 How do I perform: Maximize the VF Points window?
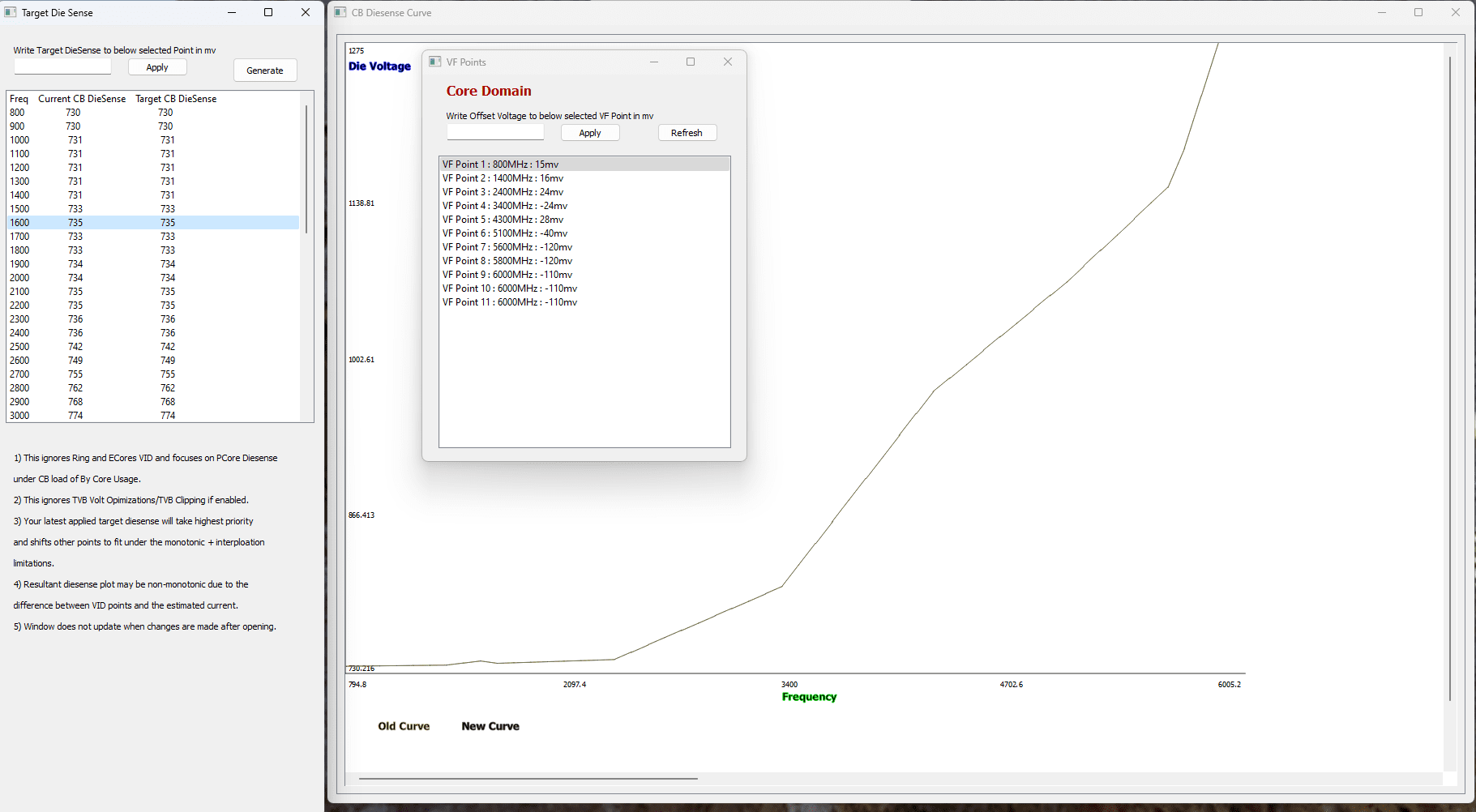pos(691,62)
